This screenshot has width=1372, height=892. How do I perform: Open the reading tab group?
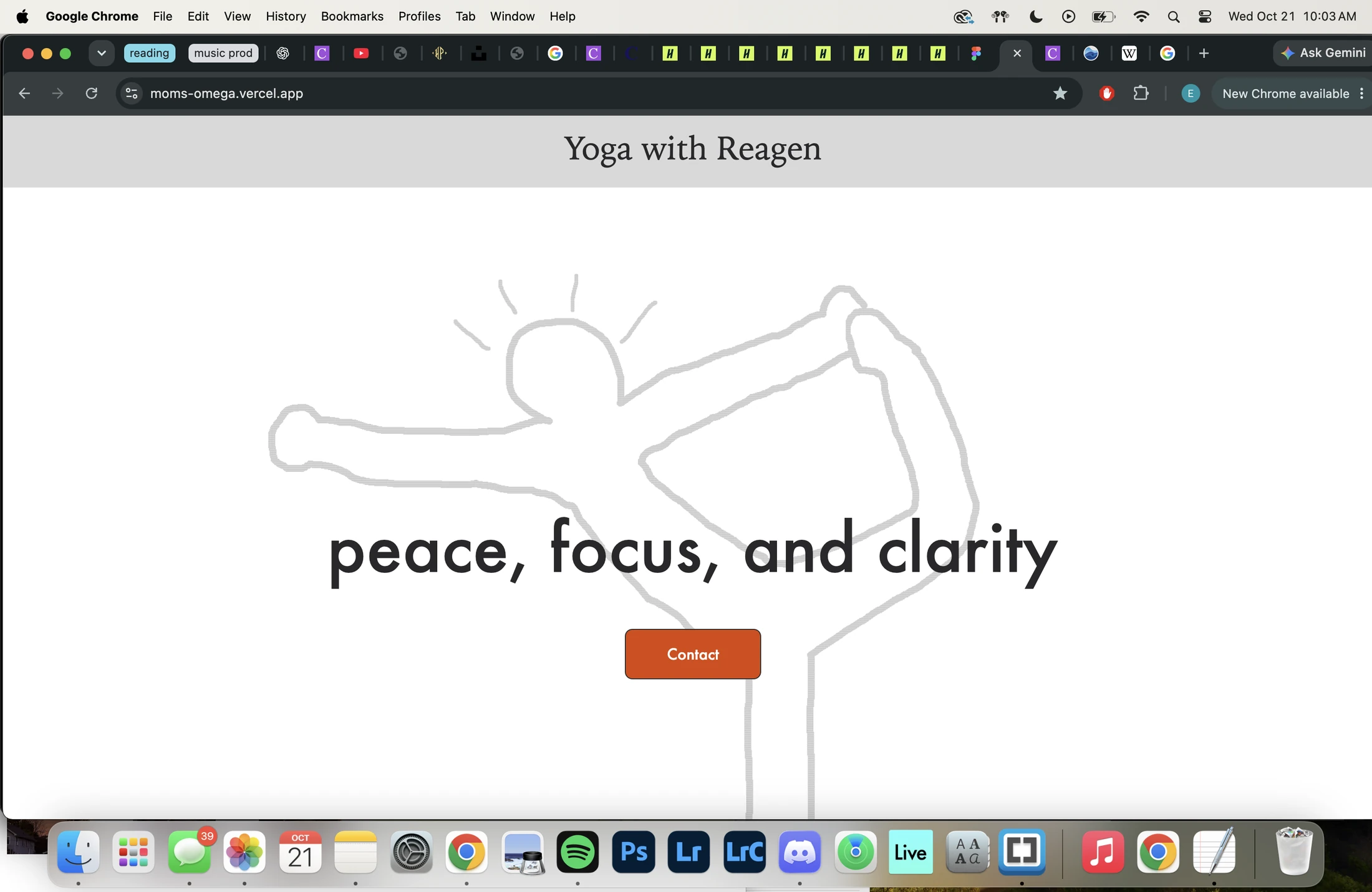[149, 53]
